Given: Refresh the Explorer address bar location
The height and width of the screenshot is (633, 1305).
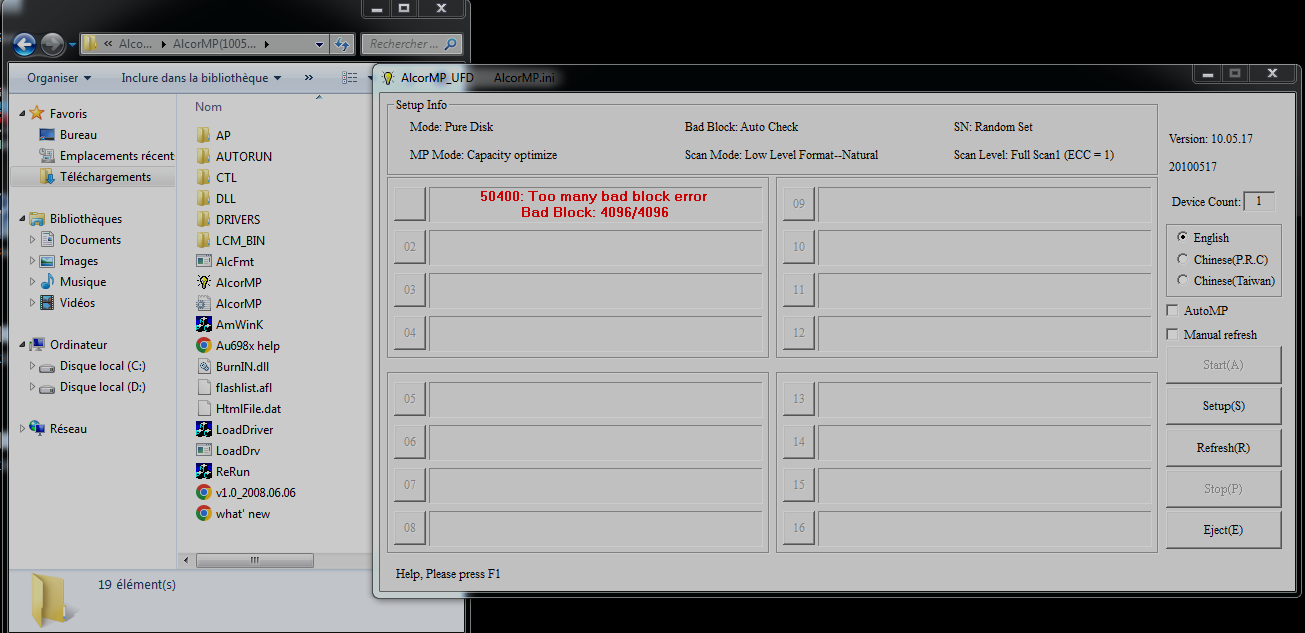Looking at the screenshot, I should (343, 44).
